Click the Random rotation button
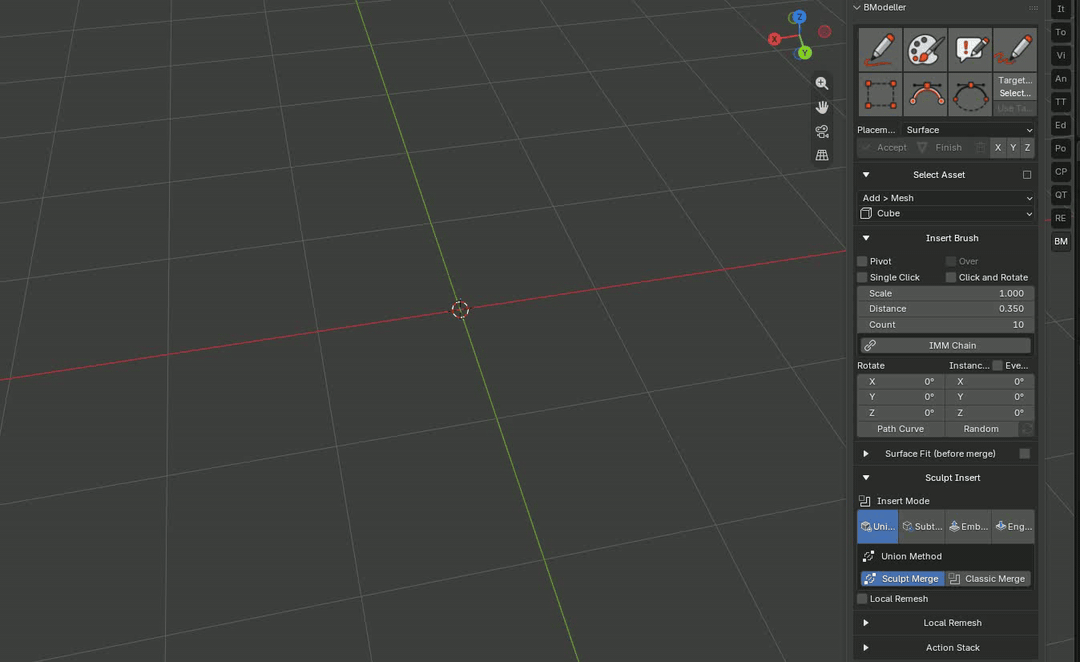 [x=981, y=428]
